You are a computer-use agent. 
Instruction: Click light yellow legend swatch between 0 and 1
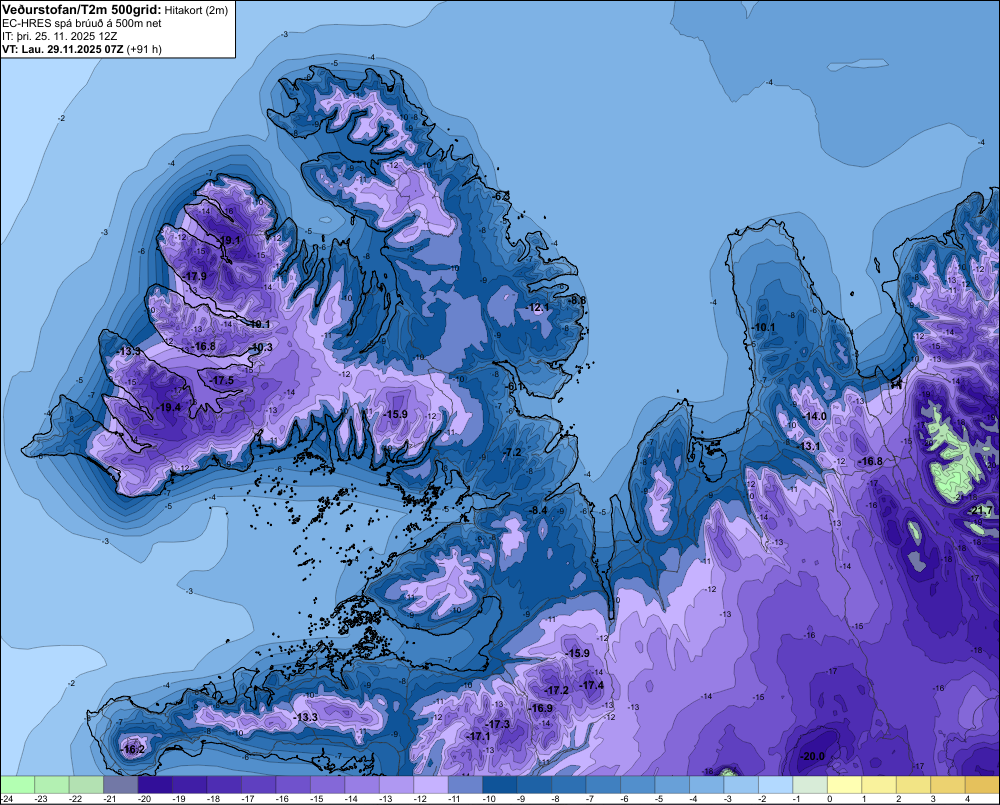click(x=844, y=784)
